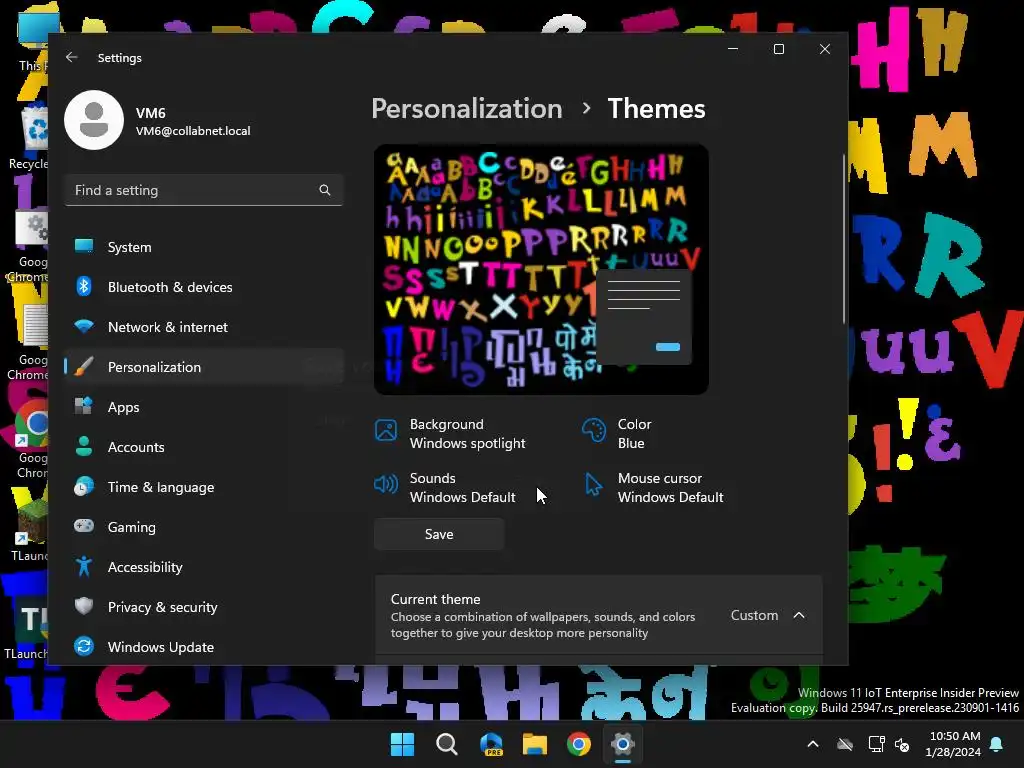Open the clock and date in taskbar
The image size is (1024, 768).
953,744
